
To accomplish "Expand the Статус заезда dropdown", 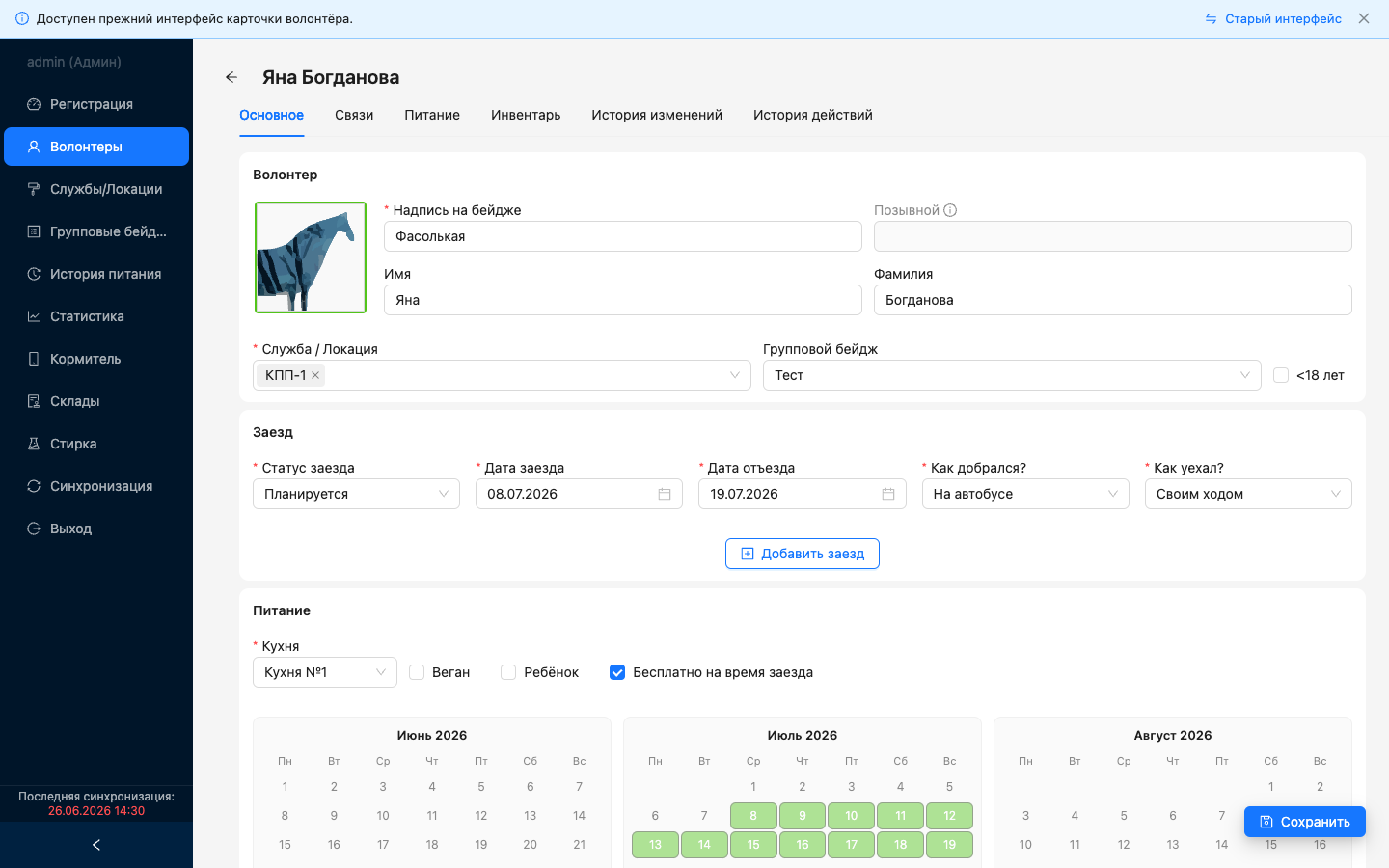I will pos(356,494).
